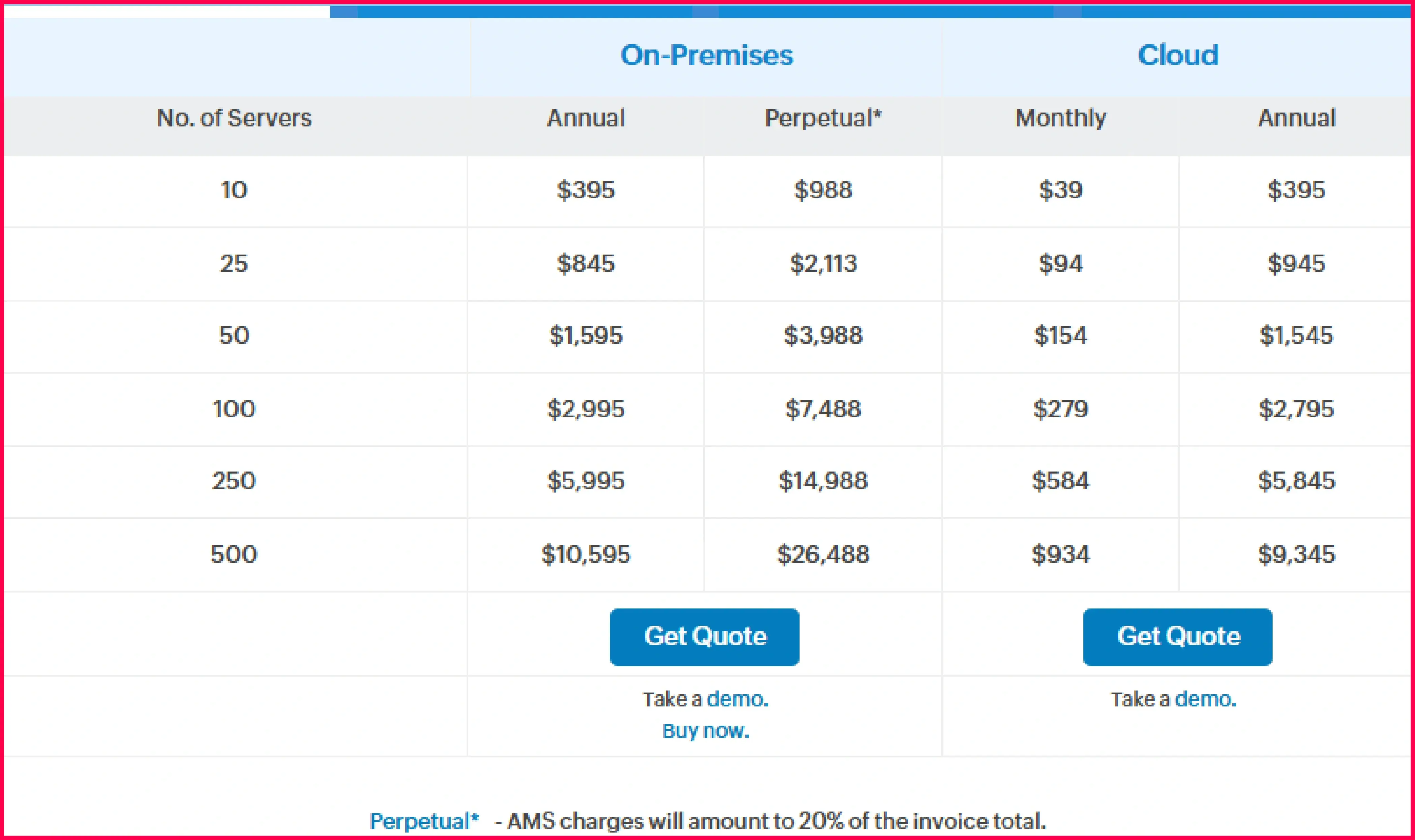Select the On-Premises column heading
Viewport: 1415px width, 840px height.
click(707, 56)
